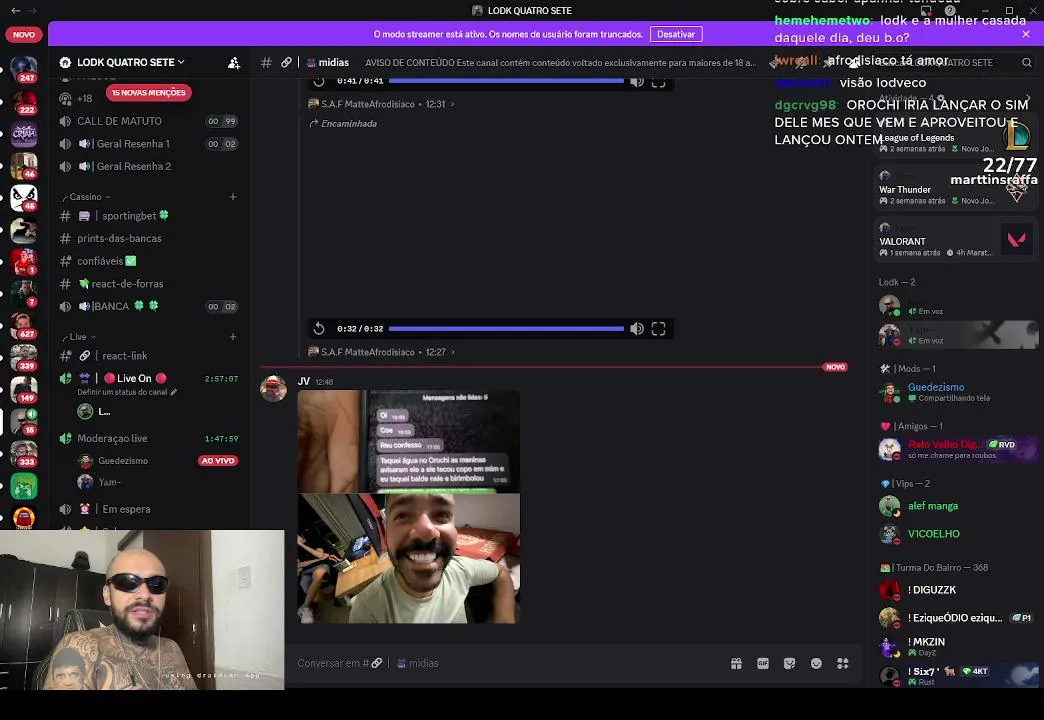Screen dimensions: 1044x720
Task: Dismiss the streamer mode banner with X
Action: point(1026,34)
